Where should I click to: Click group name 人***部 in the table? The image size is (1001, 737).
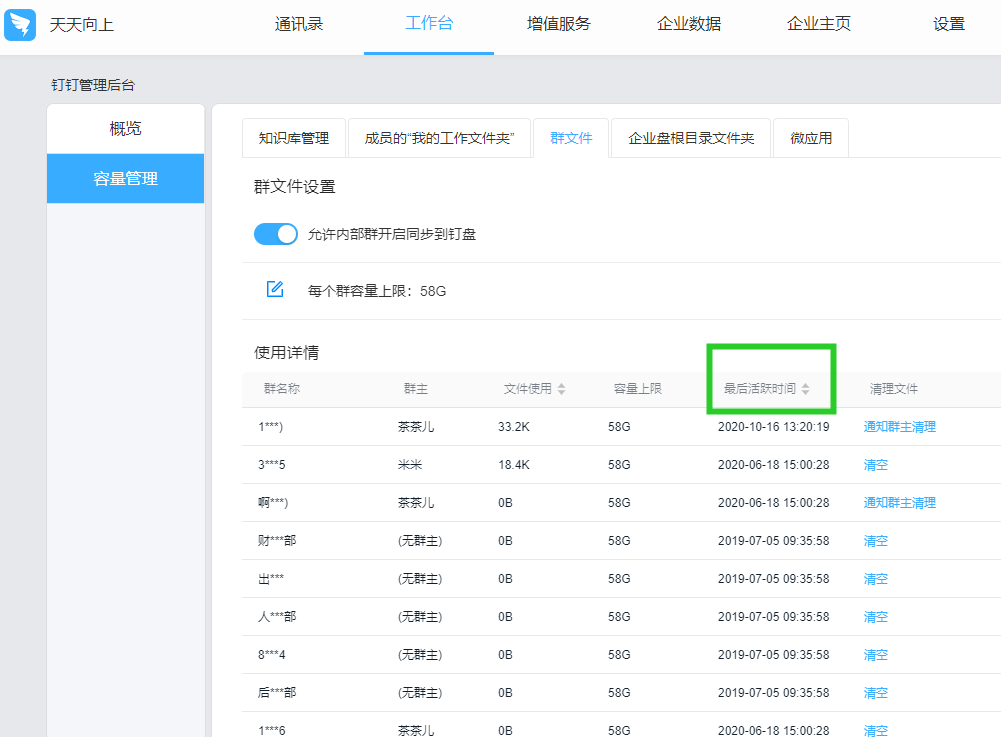277,617
